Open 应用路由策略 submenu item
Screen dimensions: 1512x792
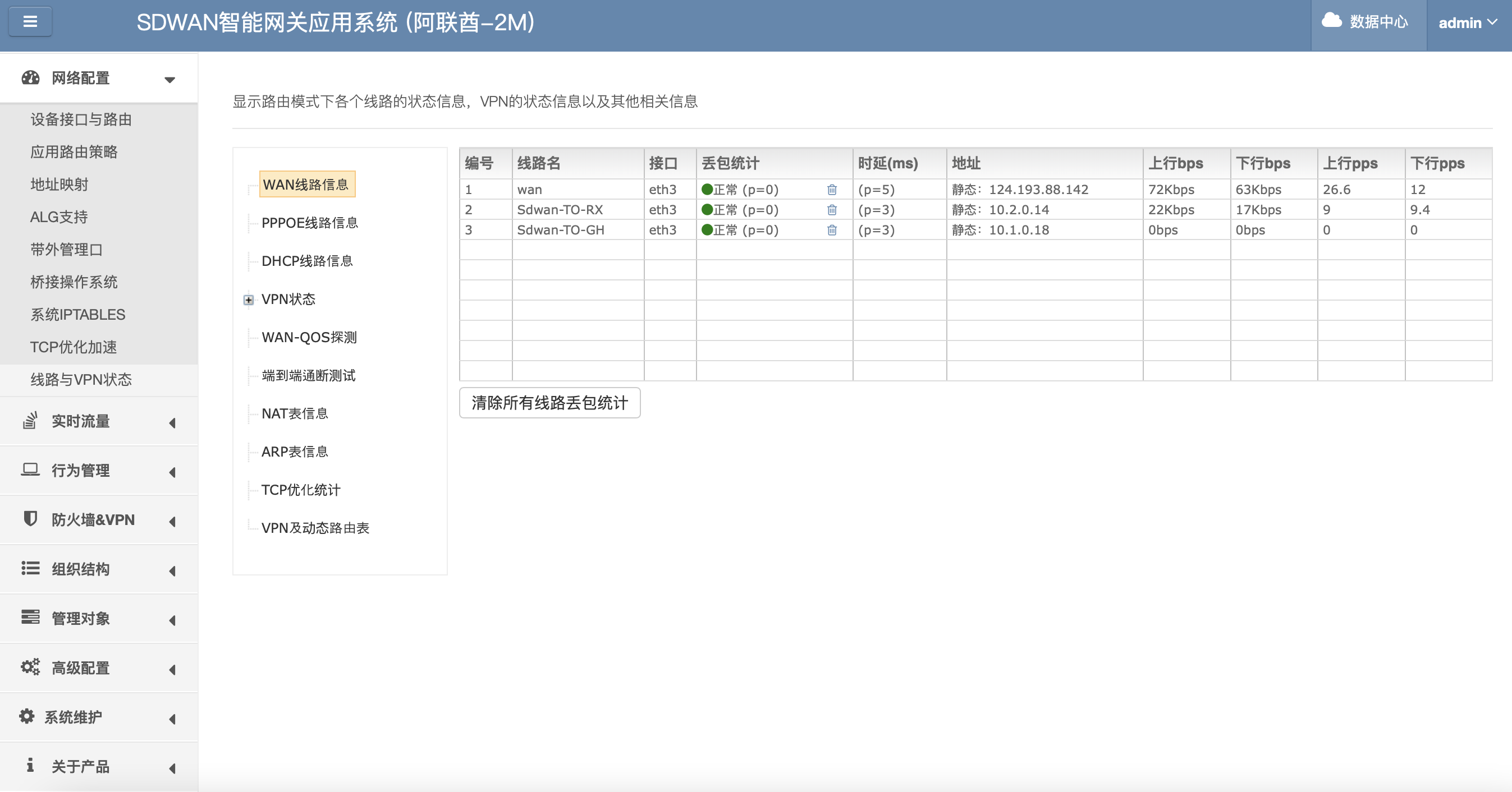74,152
